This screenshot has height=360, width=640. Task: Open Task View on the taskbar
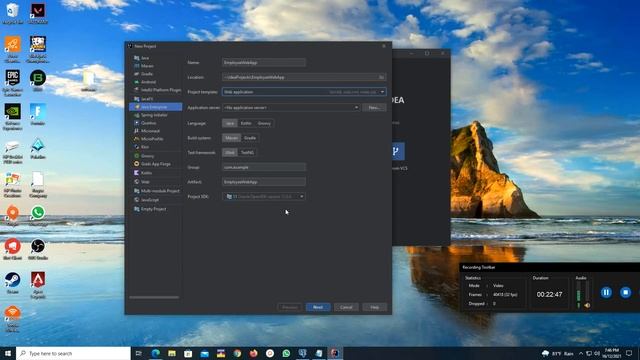click(x=138, y=353)
